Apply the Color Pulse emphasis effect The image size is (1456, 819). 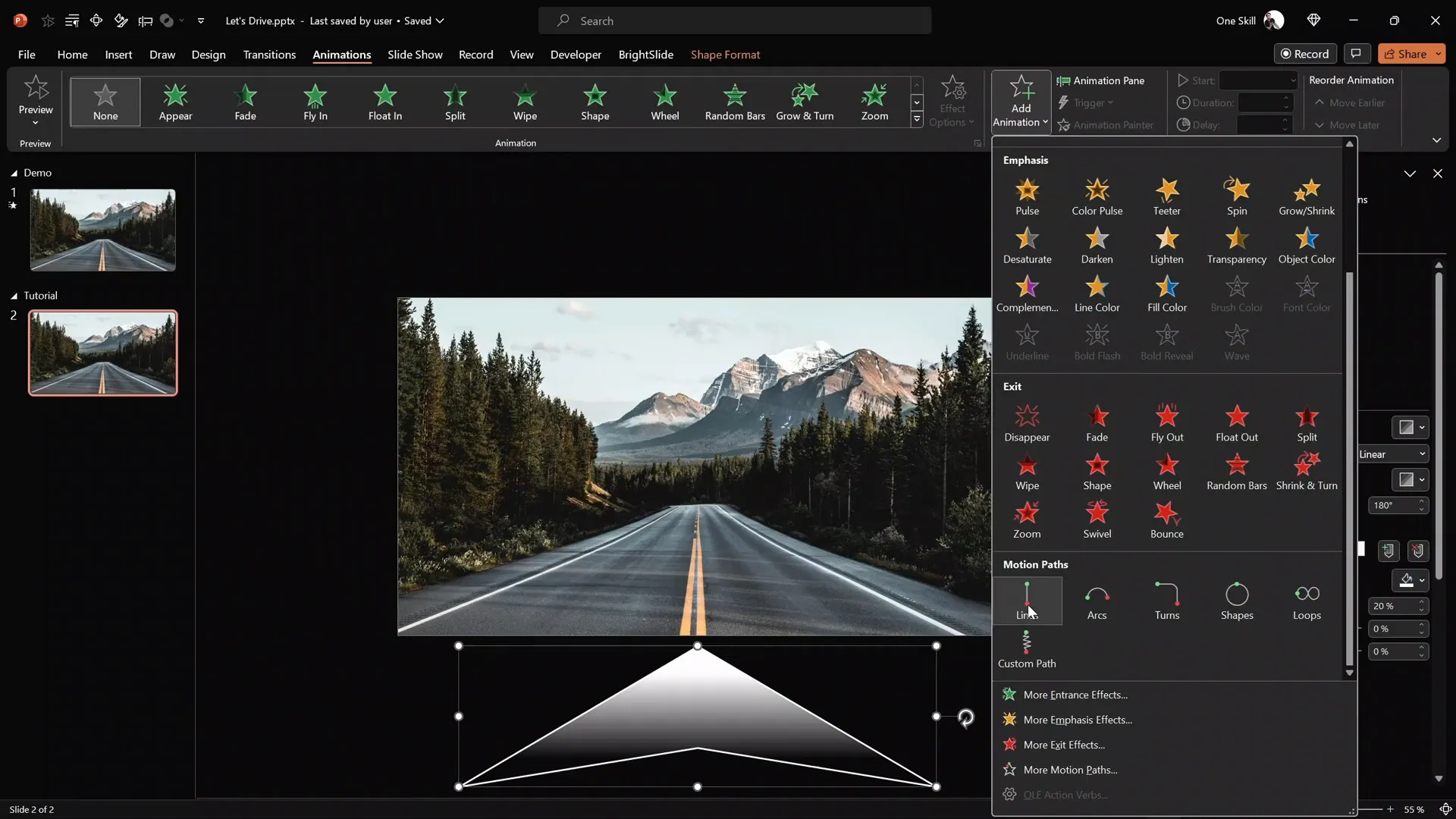pyautogui.click(x=1097, y=196)
